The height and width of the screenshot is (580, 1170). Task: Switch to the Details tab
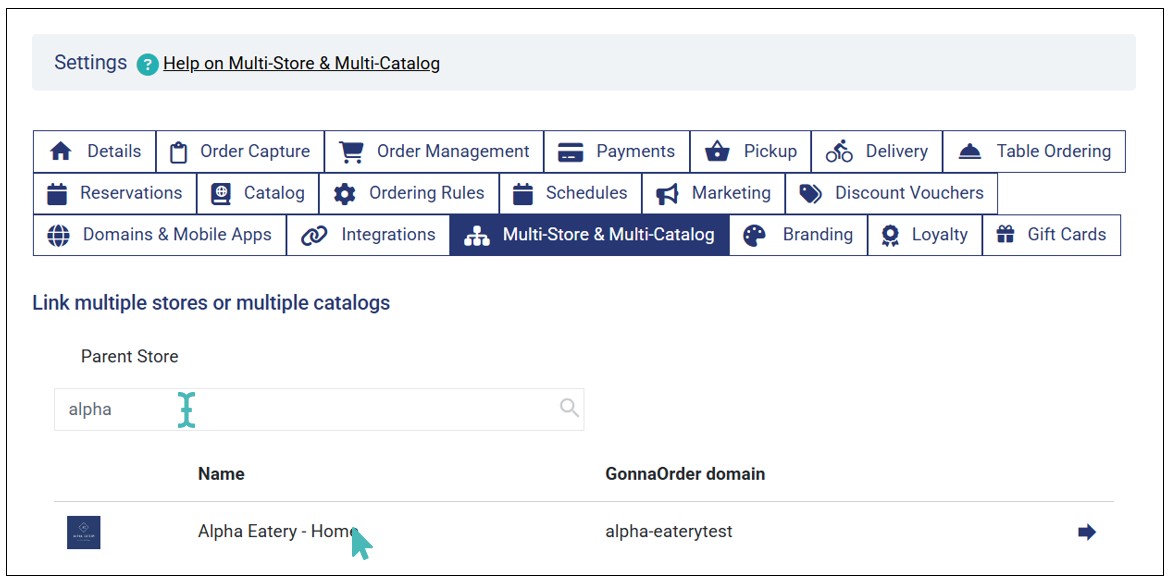click(95, 152)
